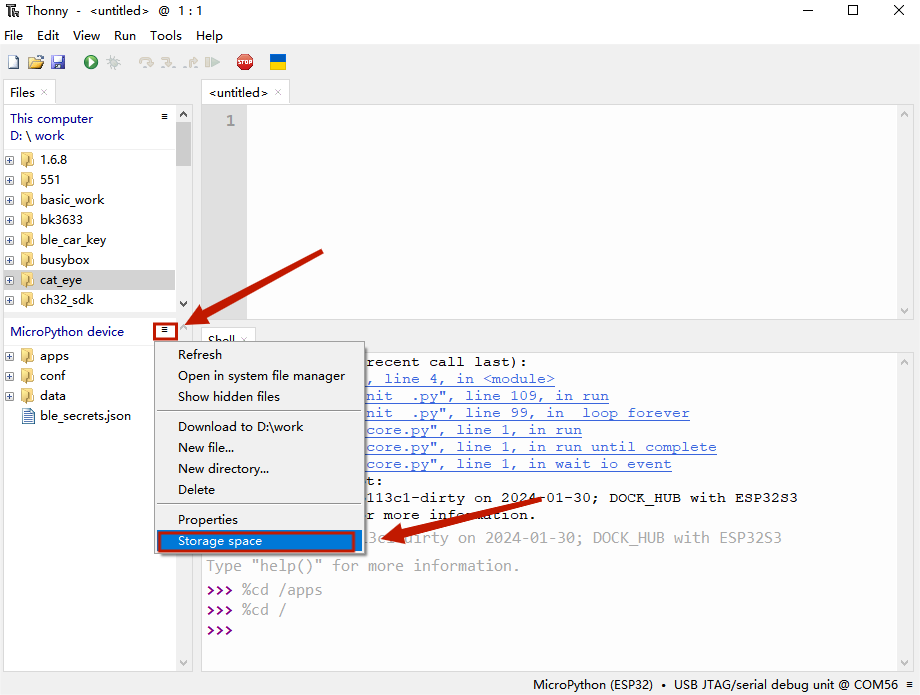Switch to the <untitled> editor tab
The image size is (920, 695).
238,93
